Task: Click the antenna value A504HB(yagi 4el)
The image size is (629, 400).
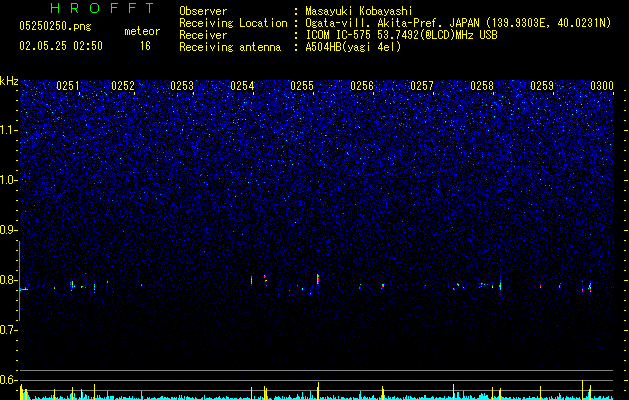Action: tap(353, 47)
